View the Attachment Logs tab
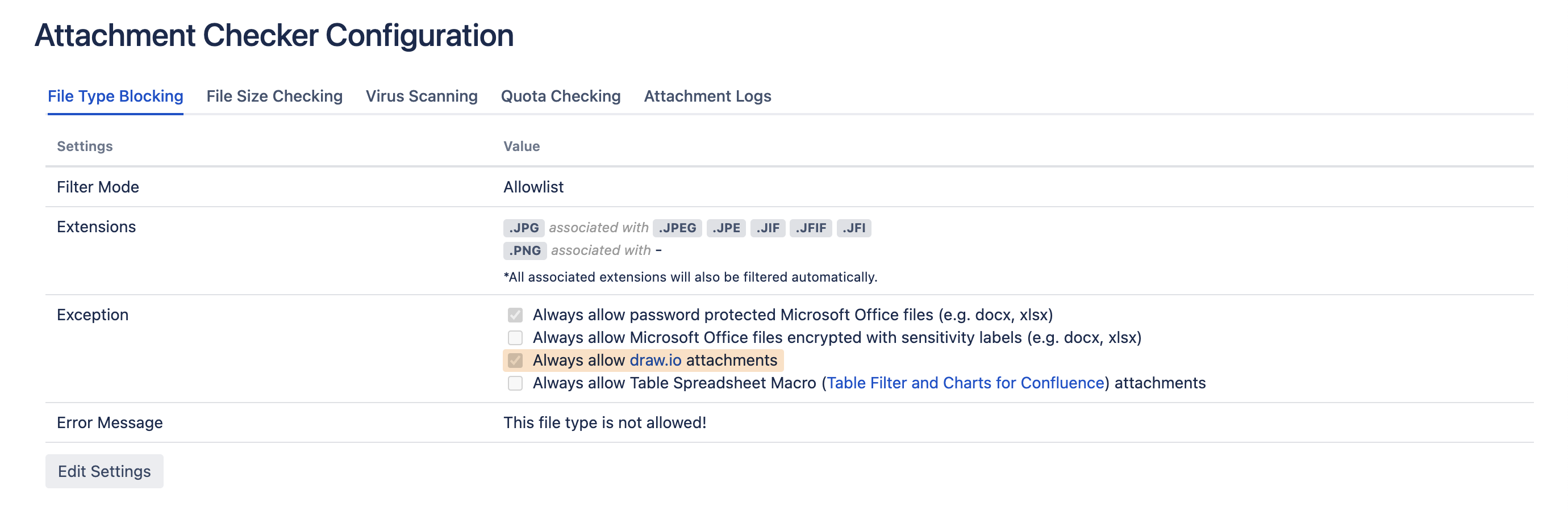 pyautogui.click(x=707, y=96)
